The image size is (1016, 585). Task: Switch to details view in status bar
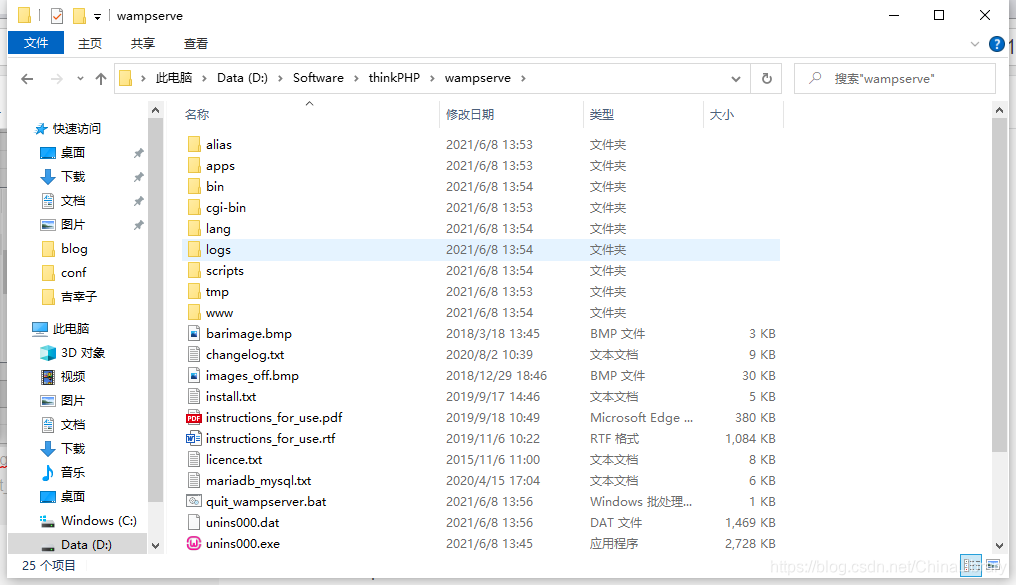(x=971, y=566)
